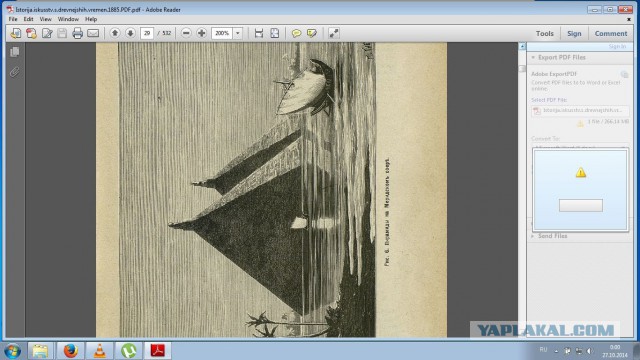Open the View menu
Viewport: 640px width, 360px height.
click(45, 19)
